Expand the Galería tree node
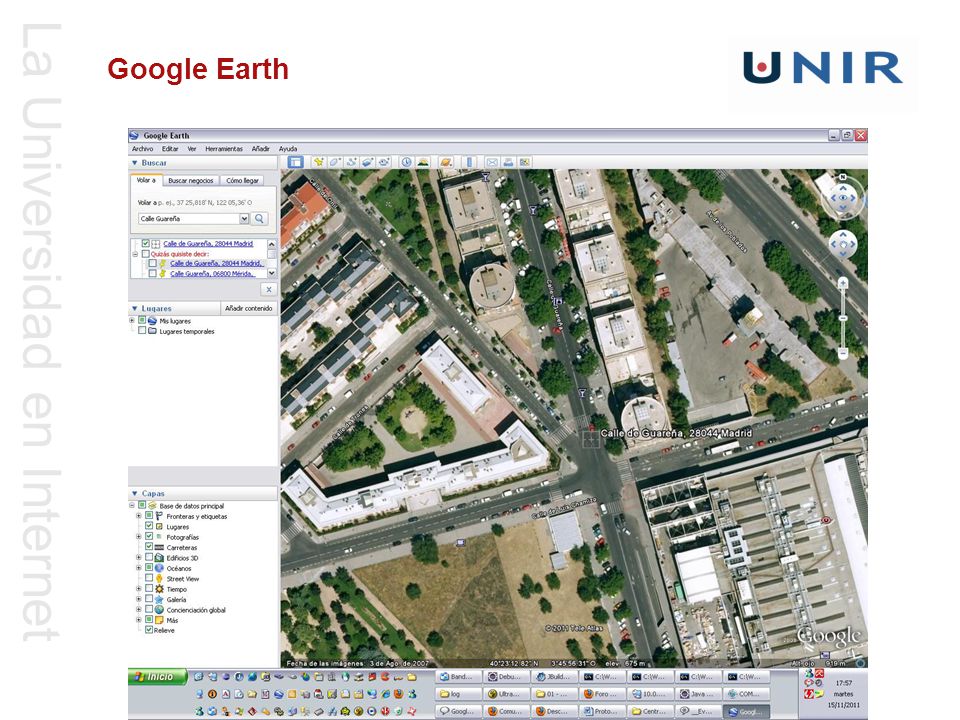Viewport: 960px width, 720px height. 139,599
